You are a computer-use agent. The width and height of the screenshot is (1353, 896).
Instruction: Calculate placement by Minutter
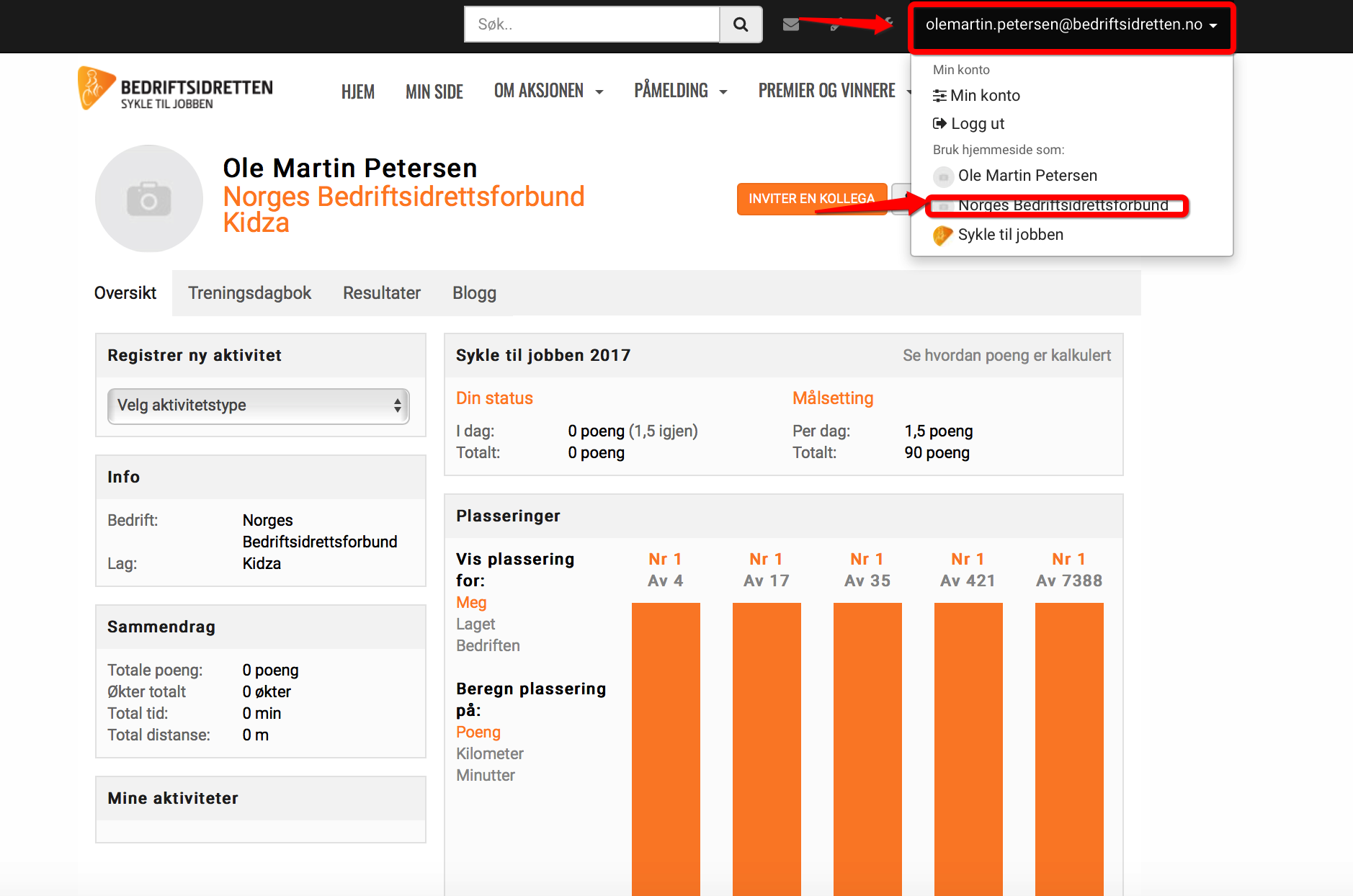pos(486,776)
